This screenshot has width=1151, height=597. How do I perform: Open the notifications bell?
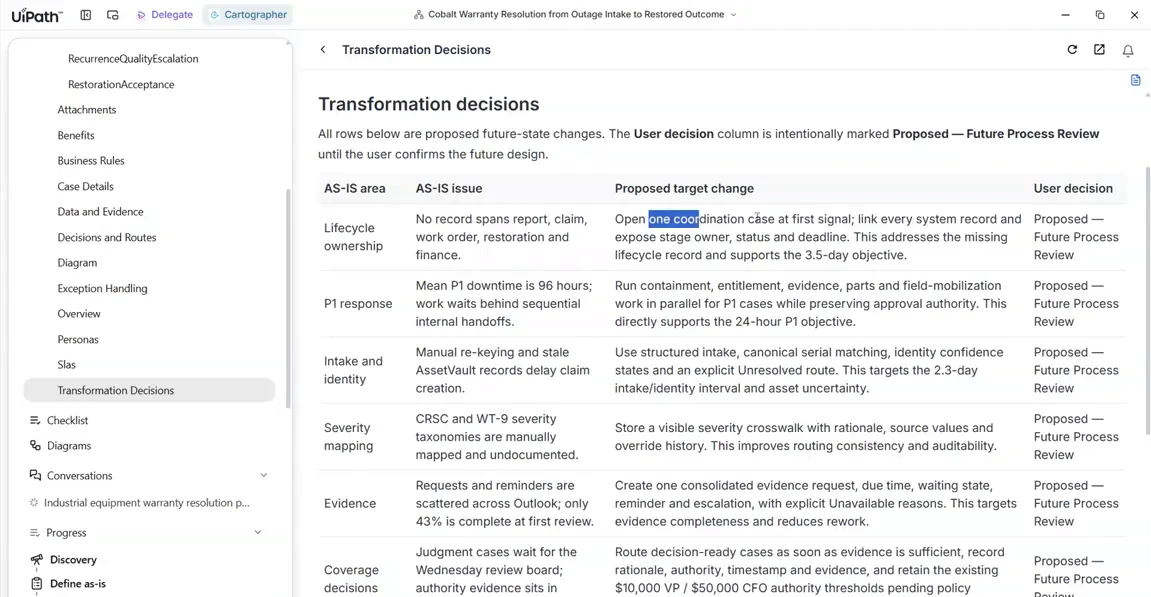tap(1128, 51)
